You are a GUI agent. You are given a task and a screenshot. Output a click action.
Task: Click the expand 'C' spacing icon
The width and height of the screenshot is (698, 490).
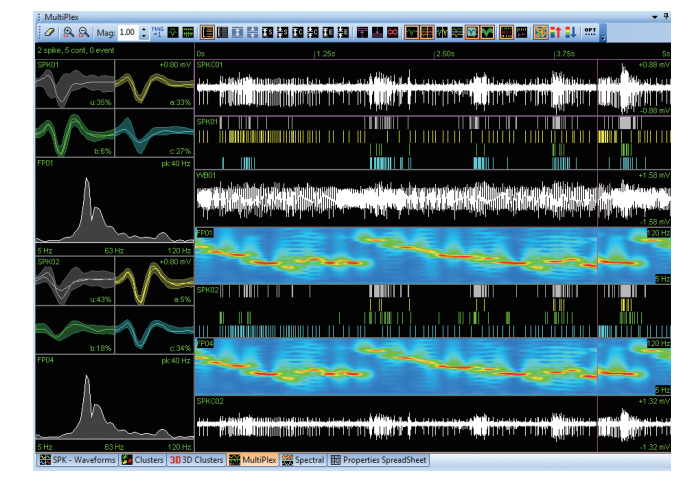coord(297,32)
